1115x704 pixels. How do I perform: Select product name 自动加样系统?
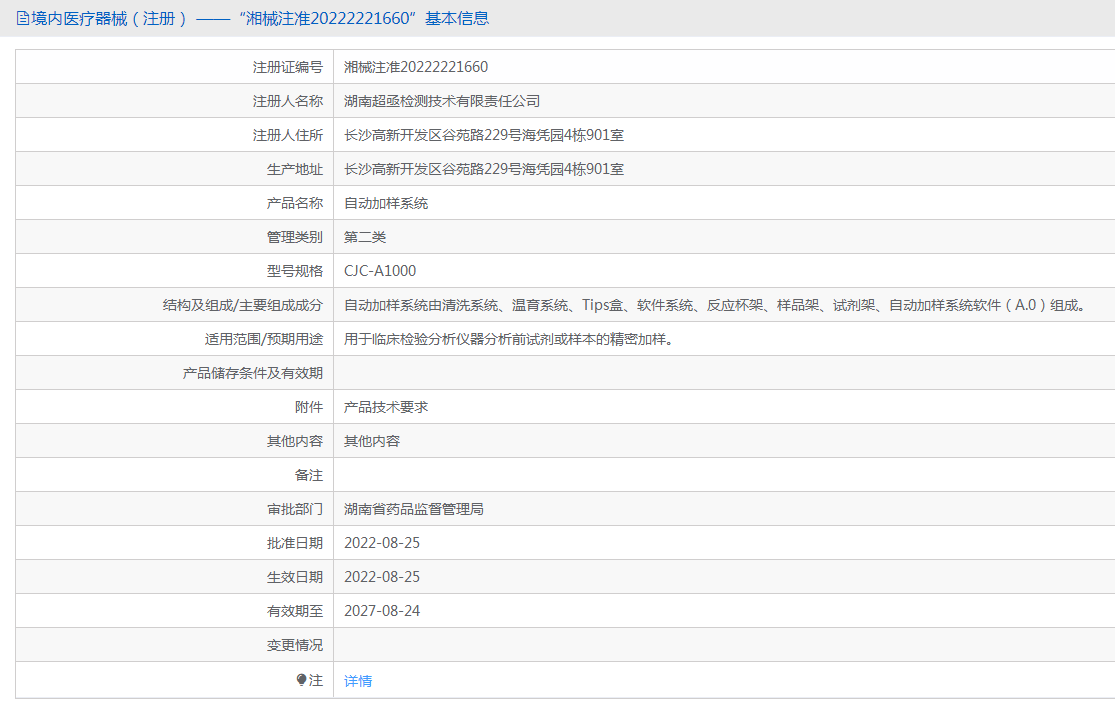(386, 203)
